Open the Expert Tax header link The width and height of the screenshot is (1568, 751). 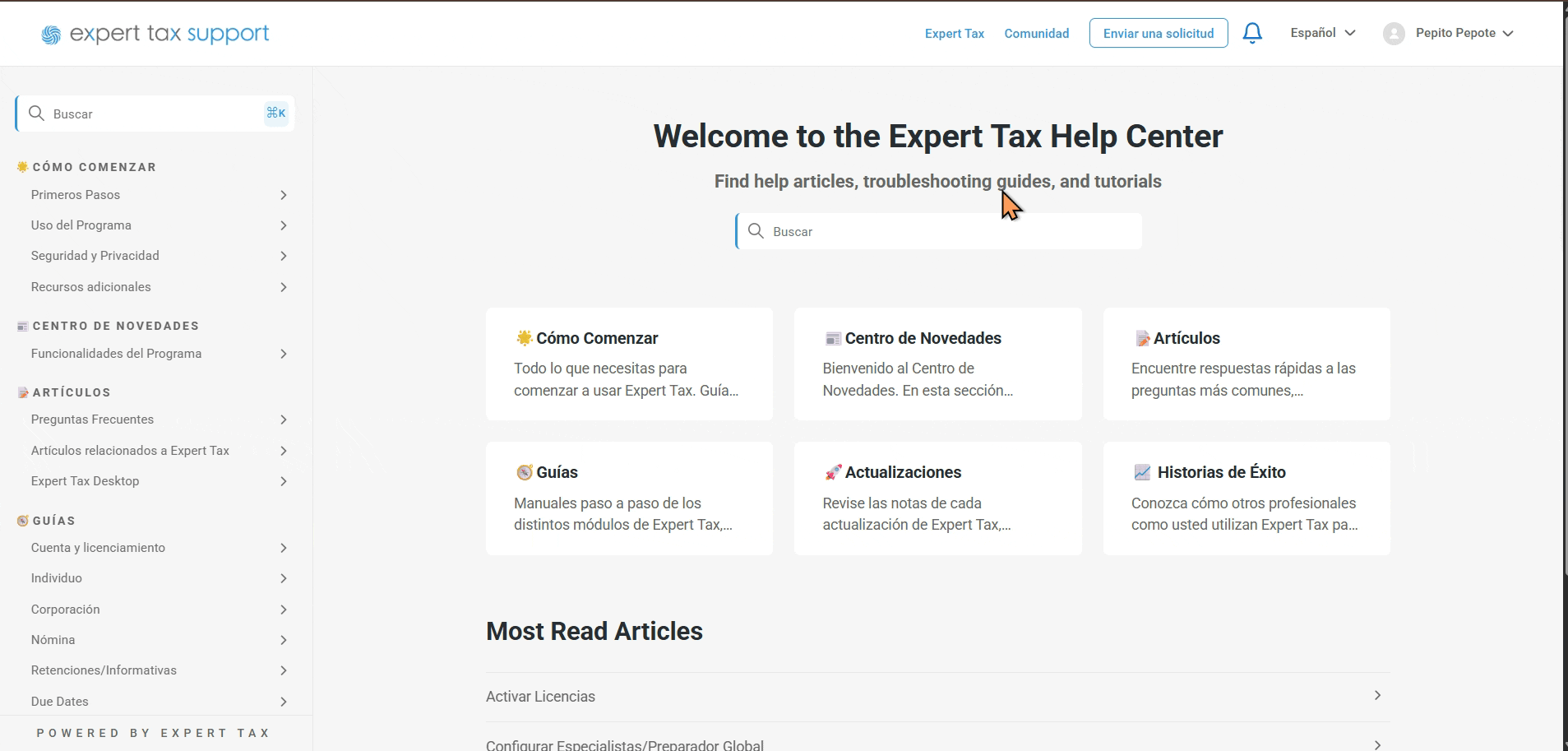[955, 34]
